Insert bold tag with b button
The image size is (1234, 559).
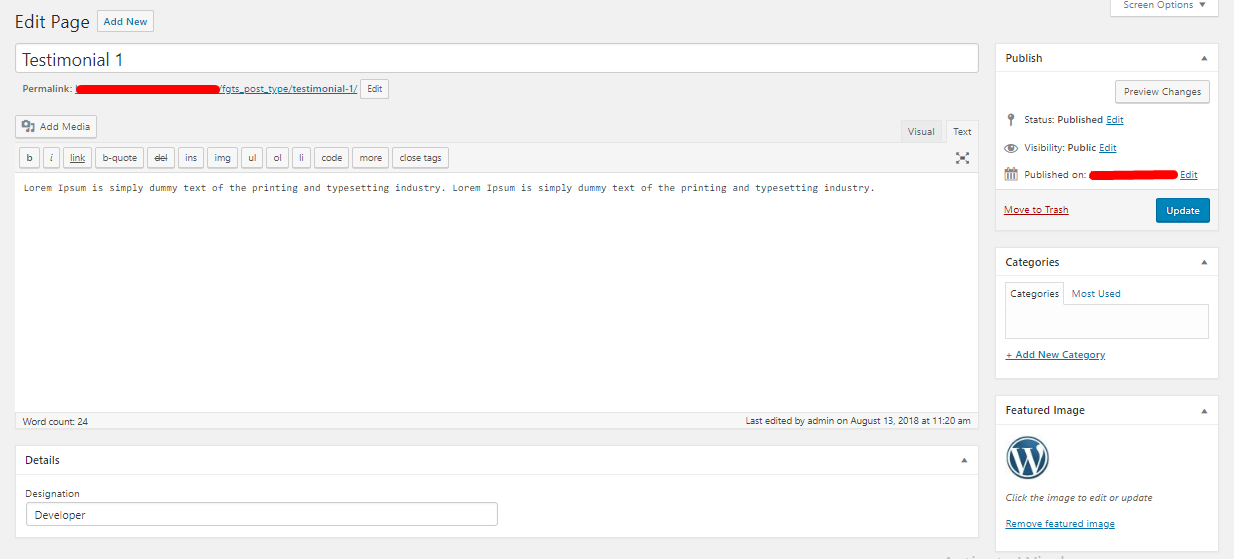tap(30, 158)
